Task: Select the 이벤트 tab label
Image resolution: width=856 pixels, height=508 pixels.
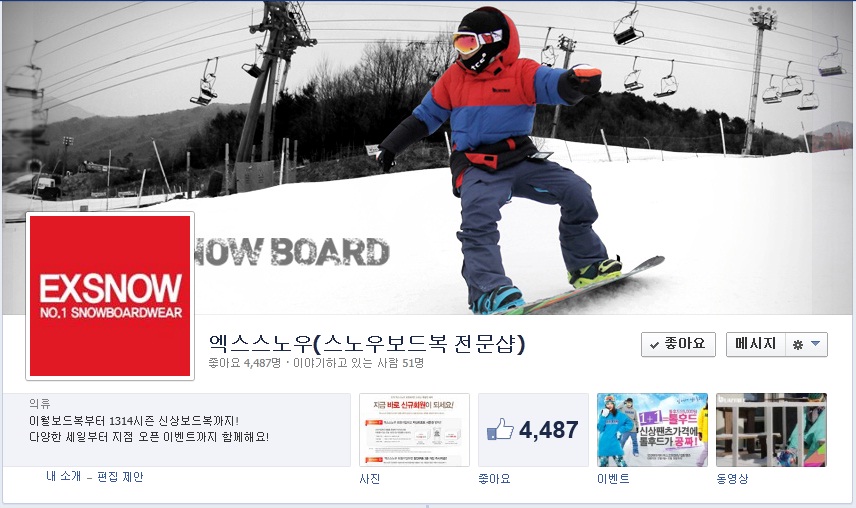Action: tap(613, 479)
